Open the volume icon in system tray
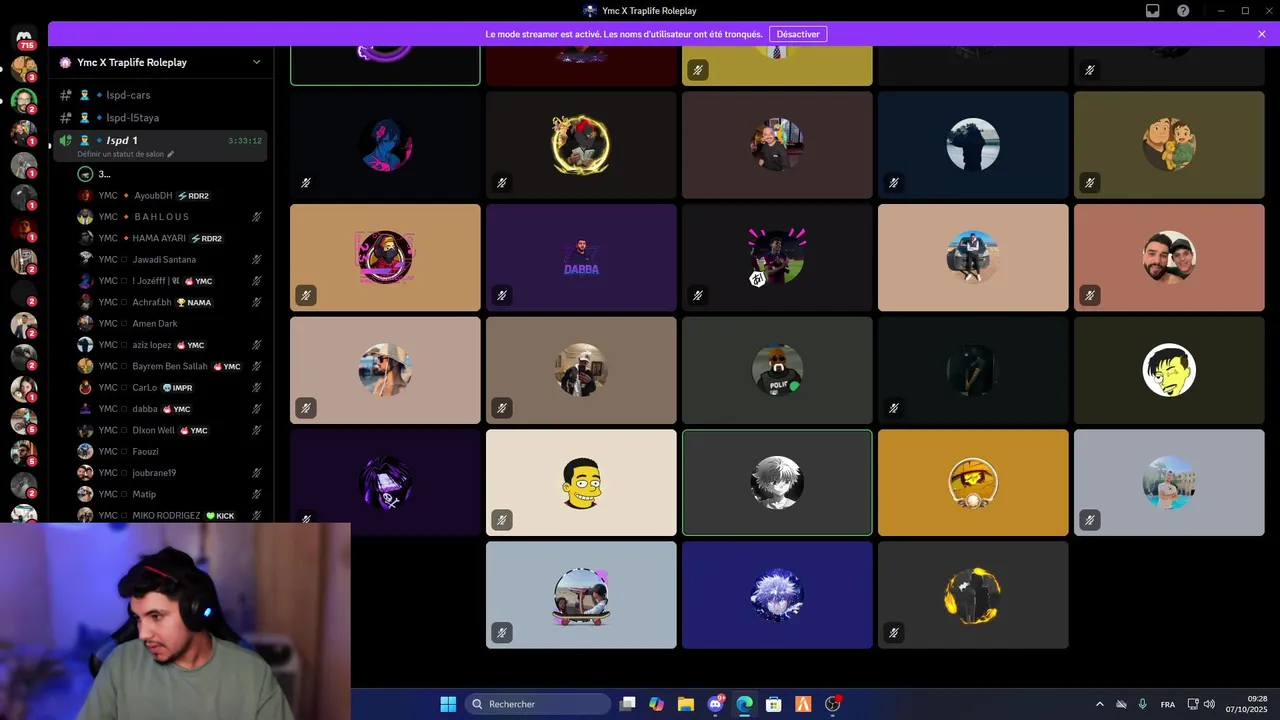The image size is (1280, 720). pos(1210,704)
